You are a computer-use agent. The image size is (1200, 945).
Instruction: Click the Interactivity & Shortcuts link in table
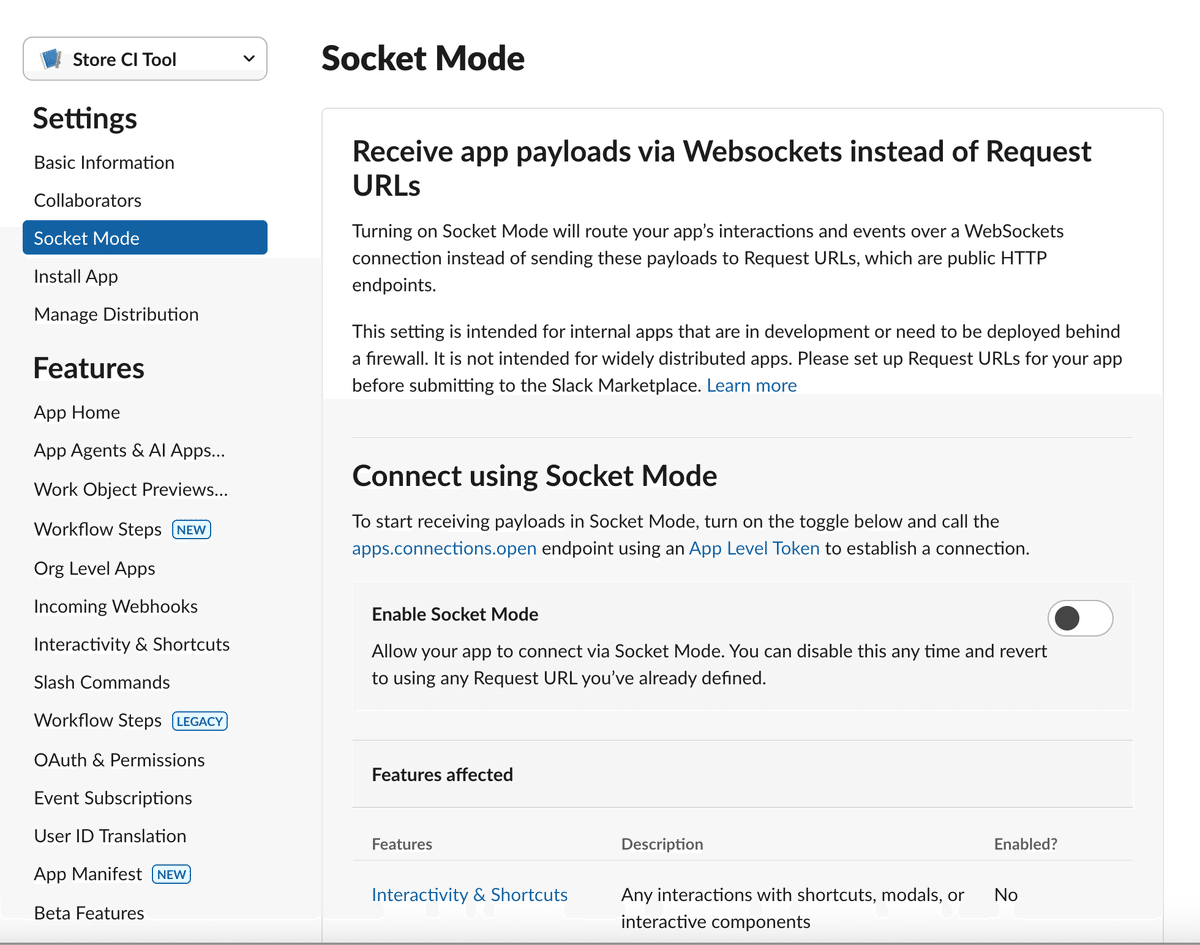[469, 894]
